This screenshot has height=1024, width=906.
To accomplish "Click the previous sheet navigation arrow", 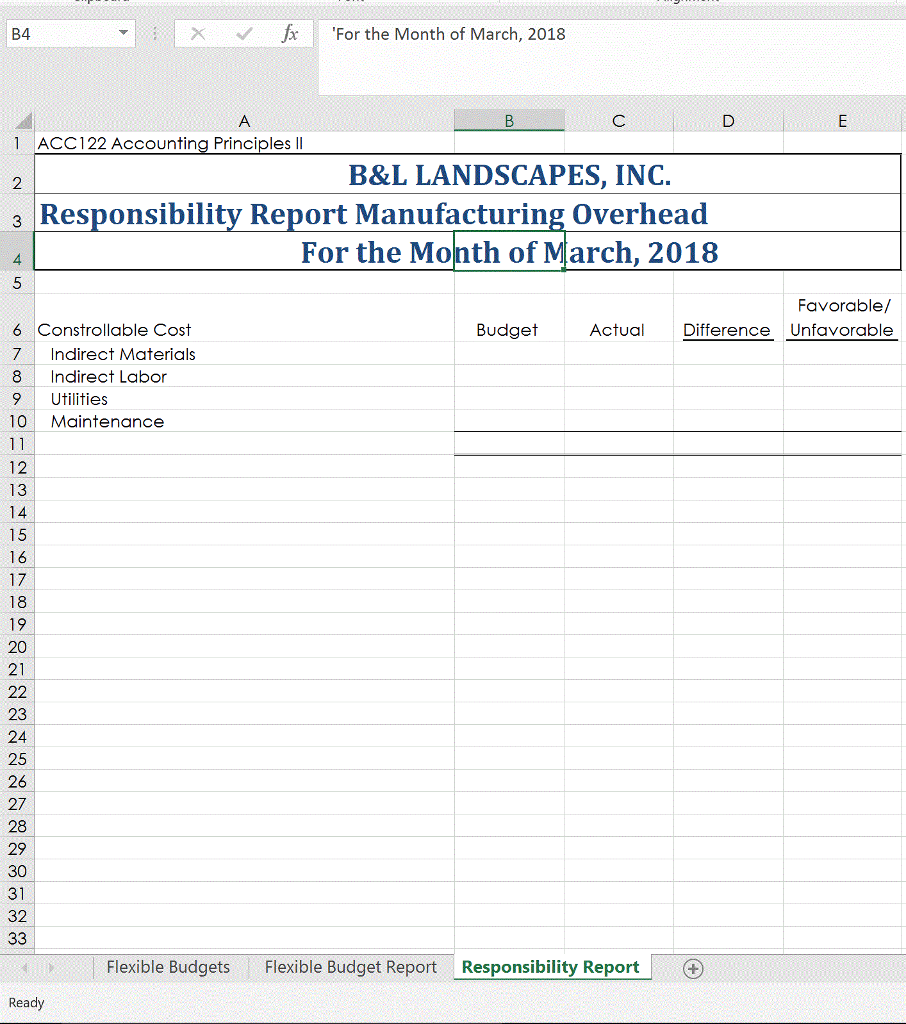I will (24, 968).
